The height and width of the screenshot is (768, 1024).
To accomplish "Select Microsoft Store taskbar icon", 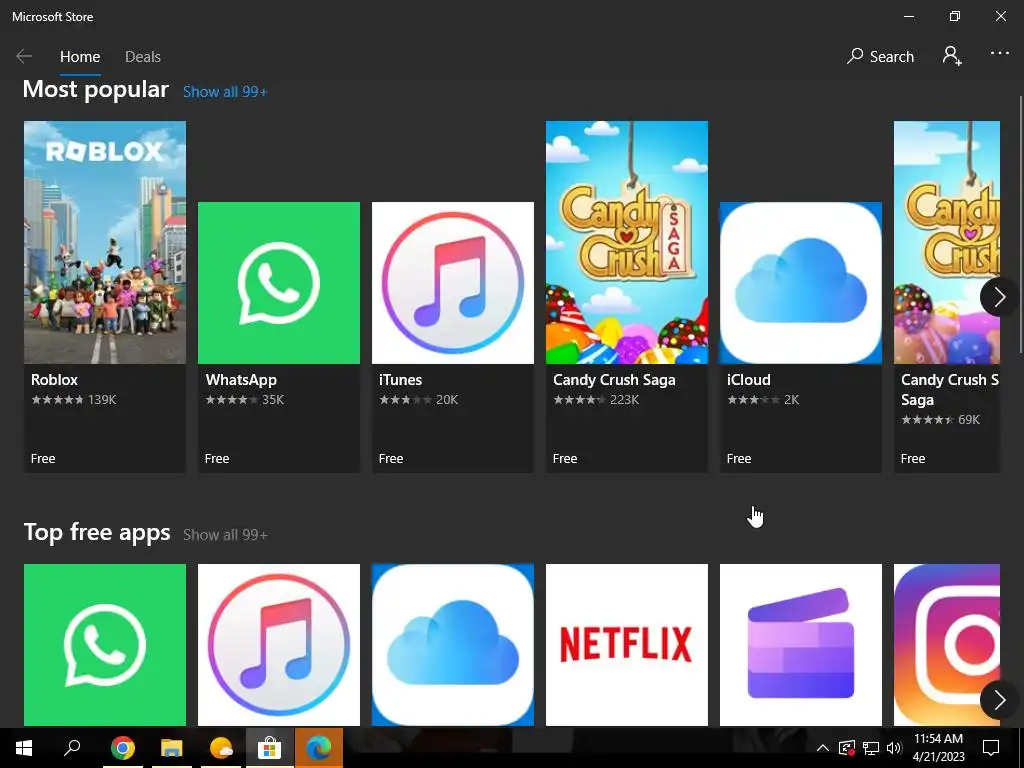I will [269, 748].
